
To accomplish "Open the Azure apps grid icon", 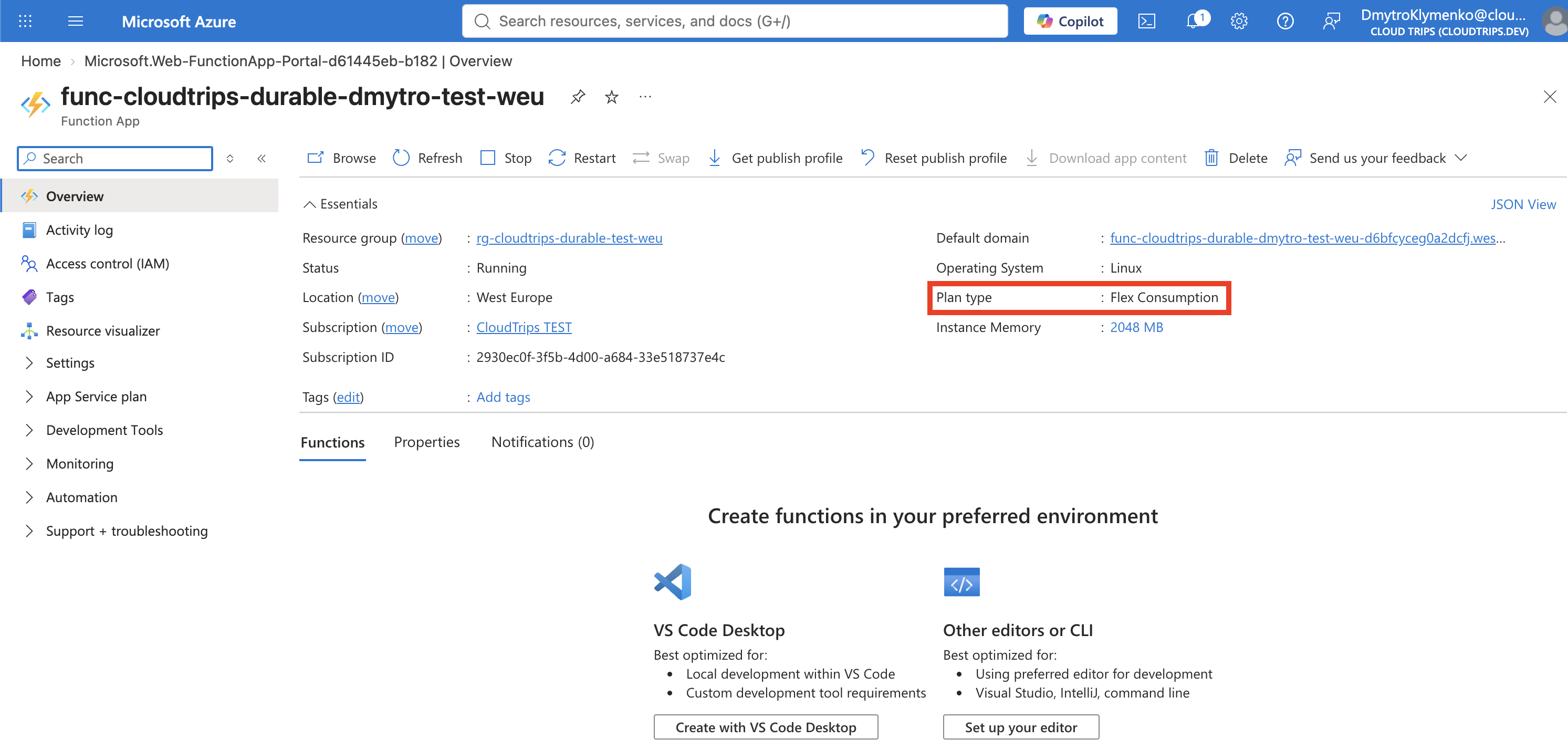I will [25, 22].
